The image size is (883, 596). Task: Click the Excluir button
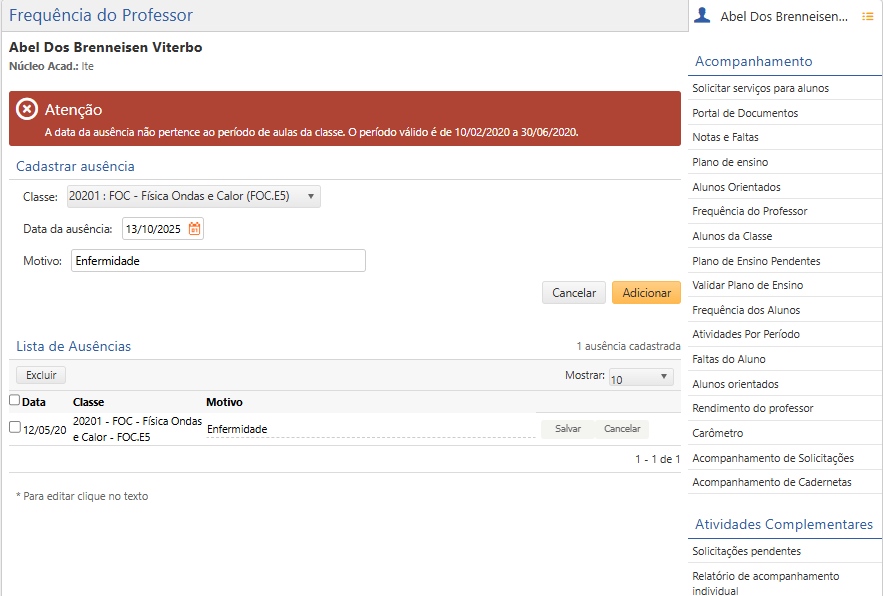tap(41, 375)
